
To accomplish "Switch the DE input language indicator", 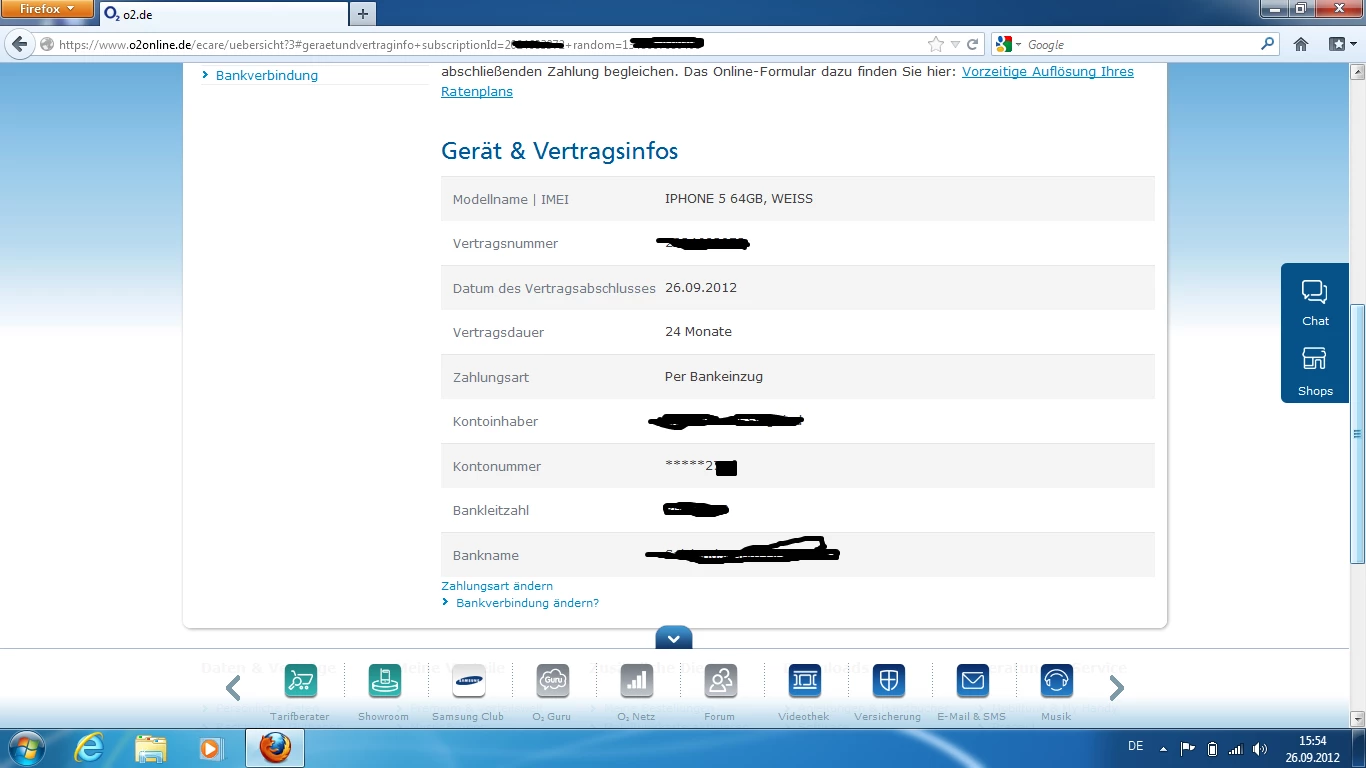I will 1135,746.
